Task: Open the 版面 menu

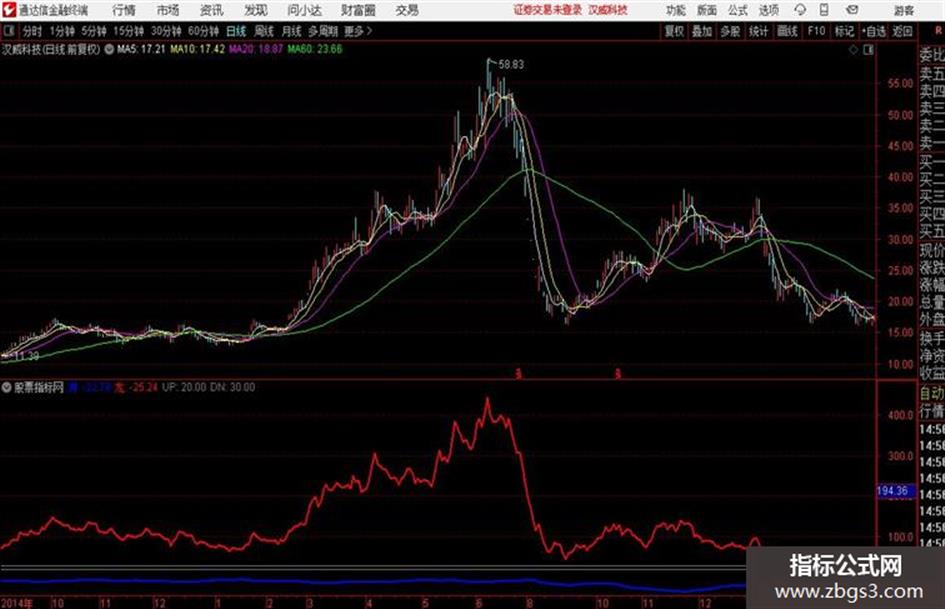Action: tap(706, 10)
